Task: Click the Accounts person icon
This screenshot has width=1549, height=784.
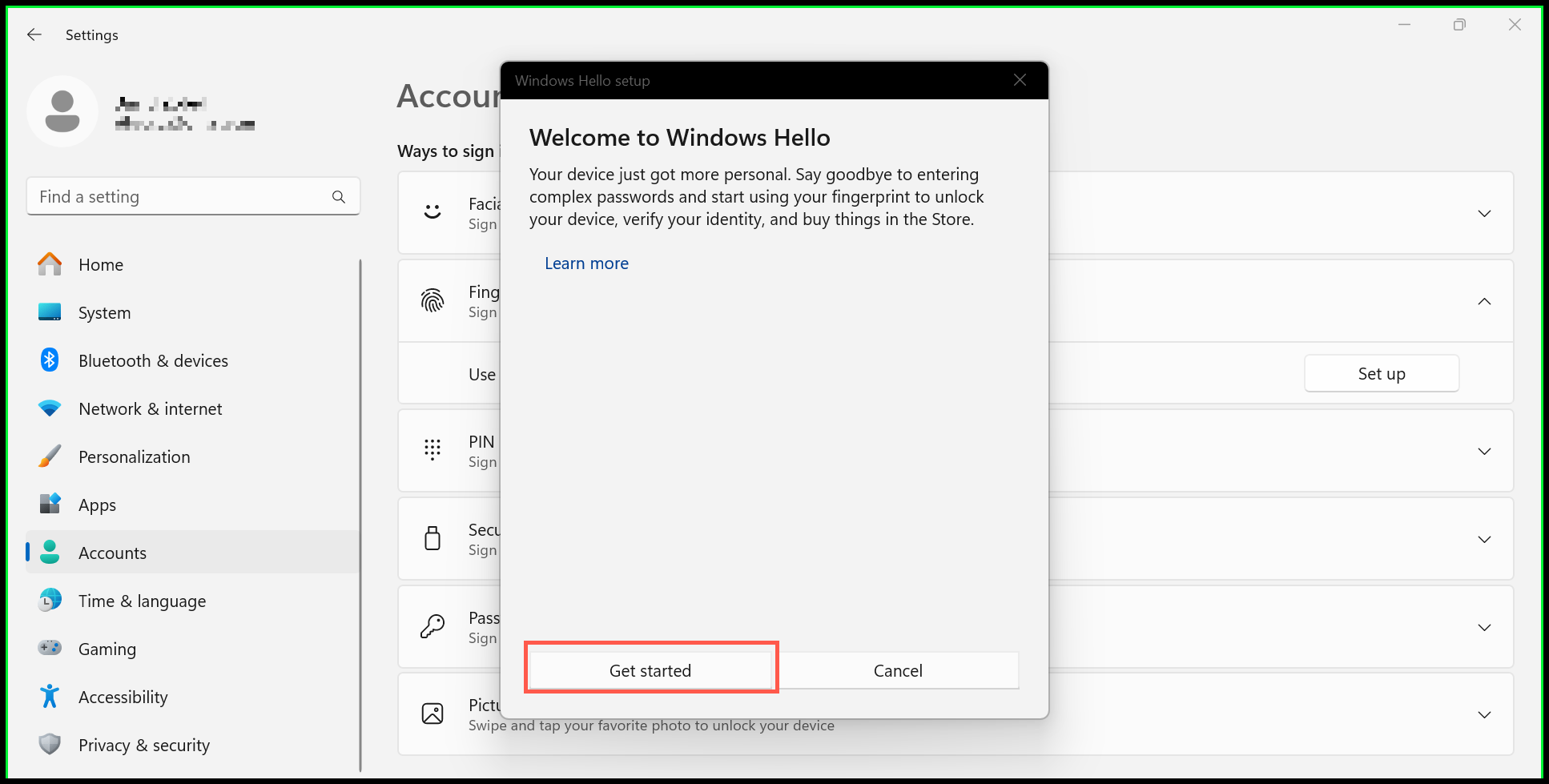Action: click(x=50, y=553)
